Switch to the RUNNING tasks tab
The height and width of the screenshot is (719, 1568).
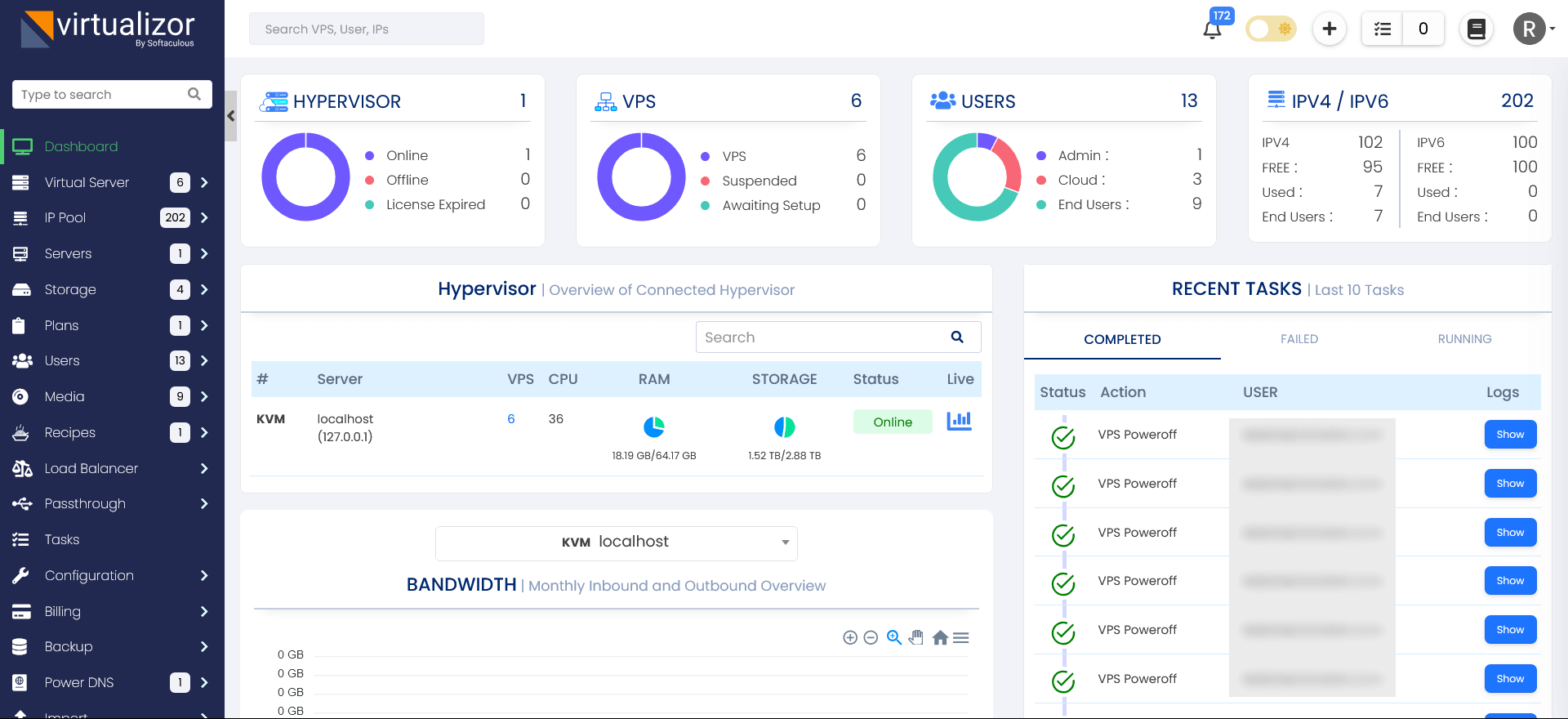pyautogui.click(x=1464, y=339)
